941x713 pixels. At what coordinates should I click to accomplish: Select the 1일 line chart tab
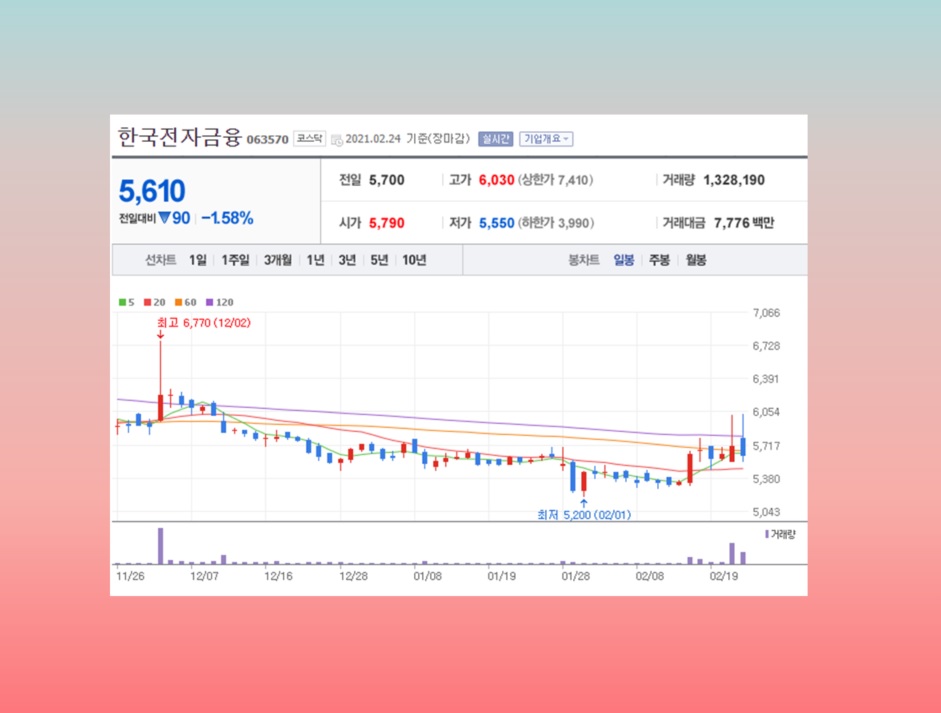(x=197, y=260)
